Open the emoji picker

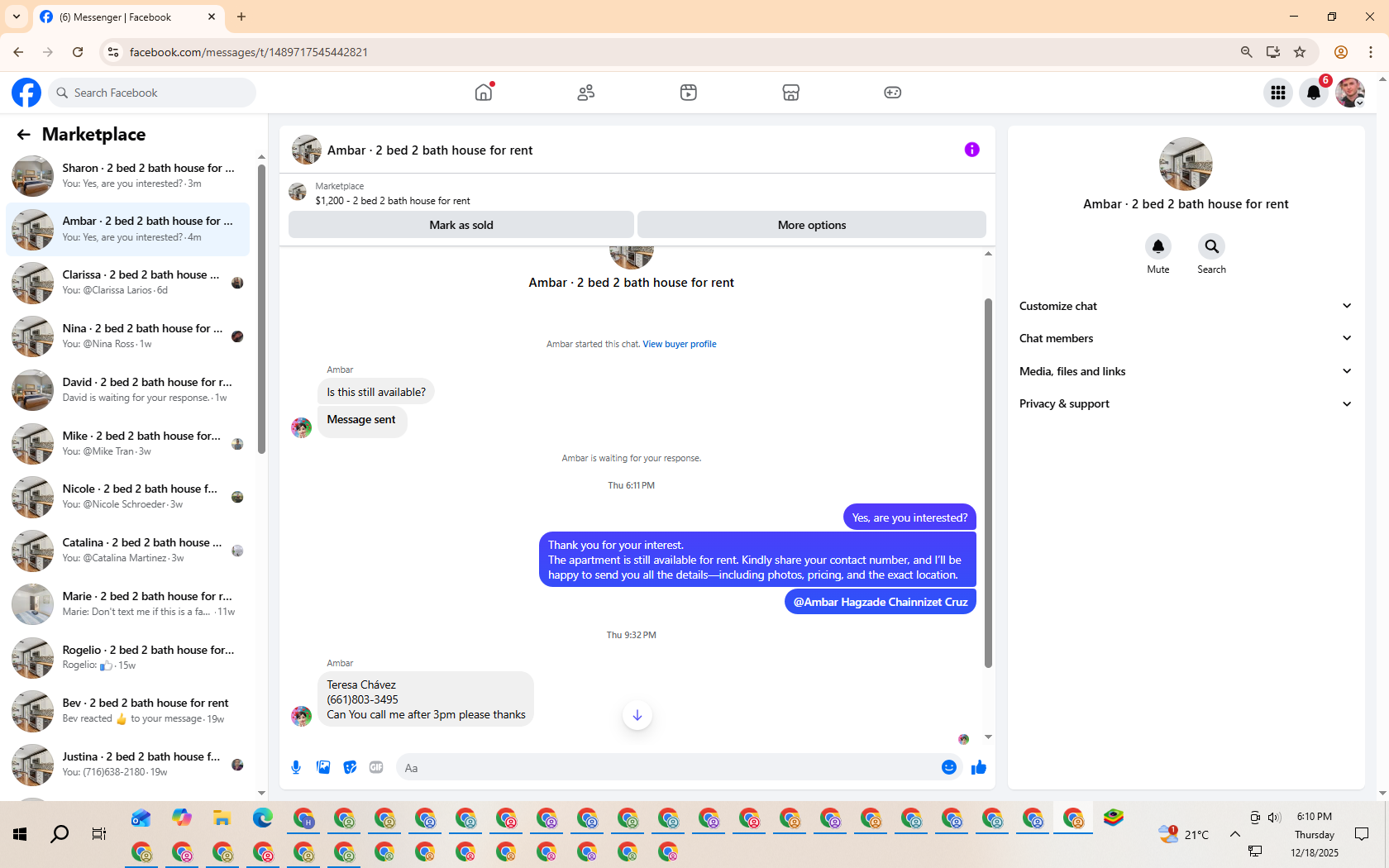949,768
